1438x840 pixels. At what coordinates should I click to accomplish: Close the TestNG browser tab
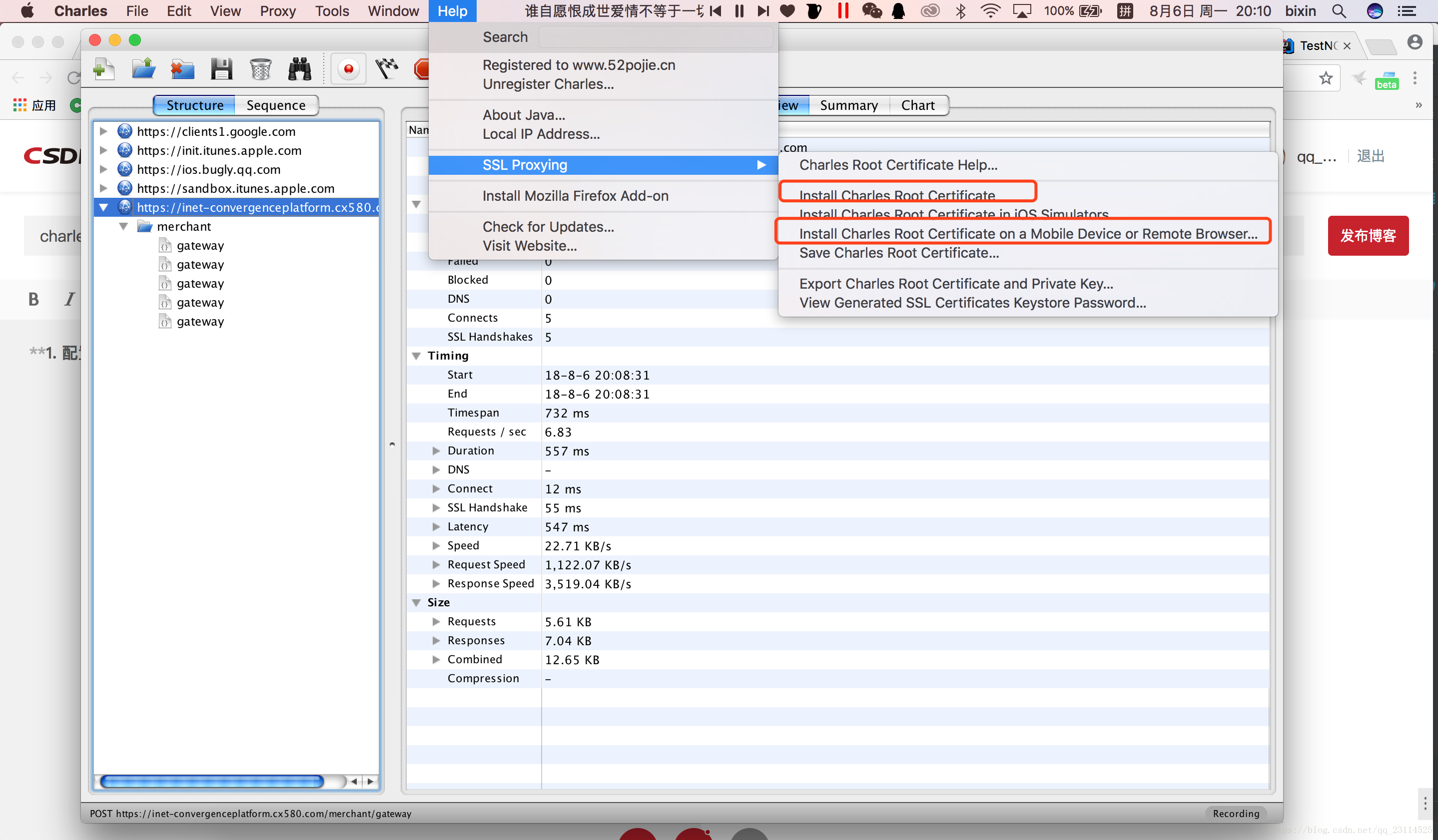1347,45
